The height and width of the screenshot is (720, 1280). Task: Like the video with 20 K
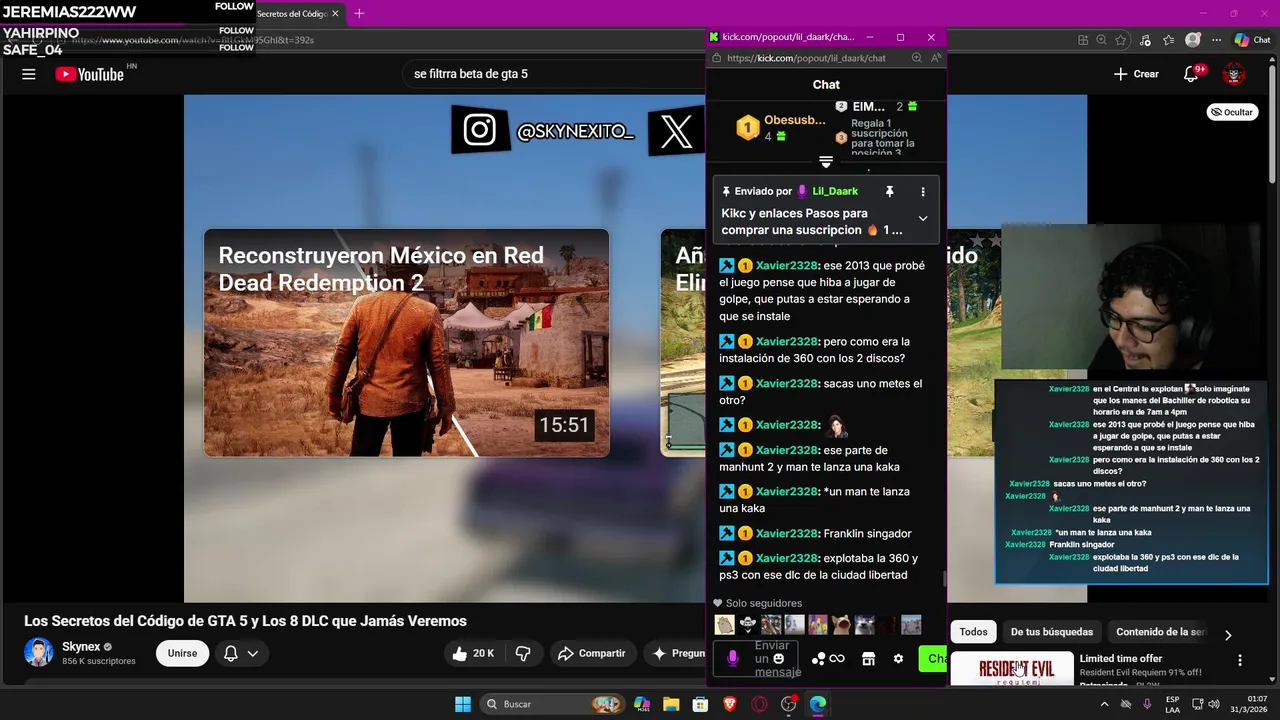pos(474,653)
